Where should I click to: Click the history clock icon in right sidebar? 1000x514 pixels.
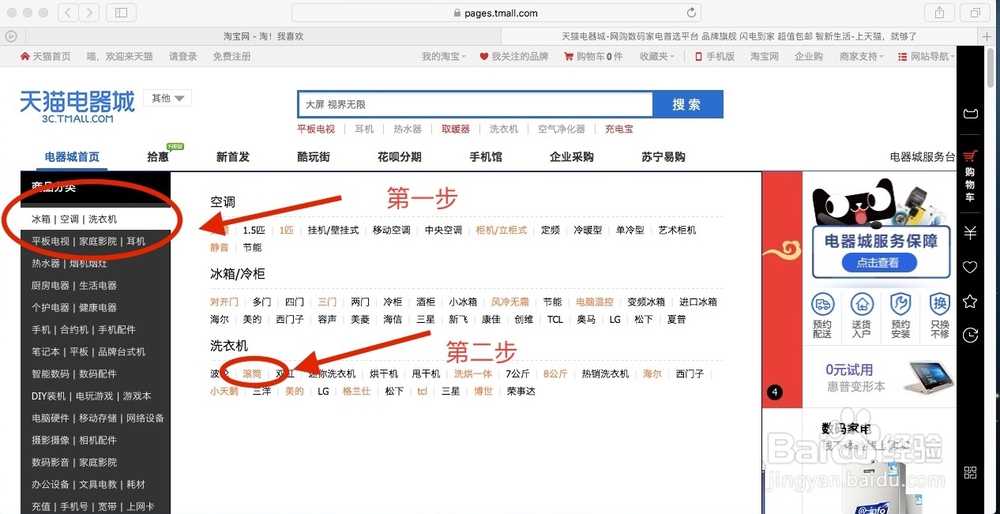[x=970, y=334]
